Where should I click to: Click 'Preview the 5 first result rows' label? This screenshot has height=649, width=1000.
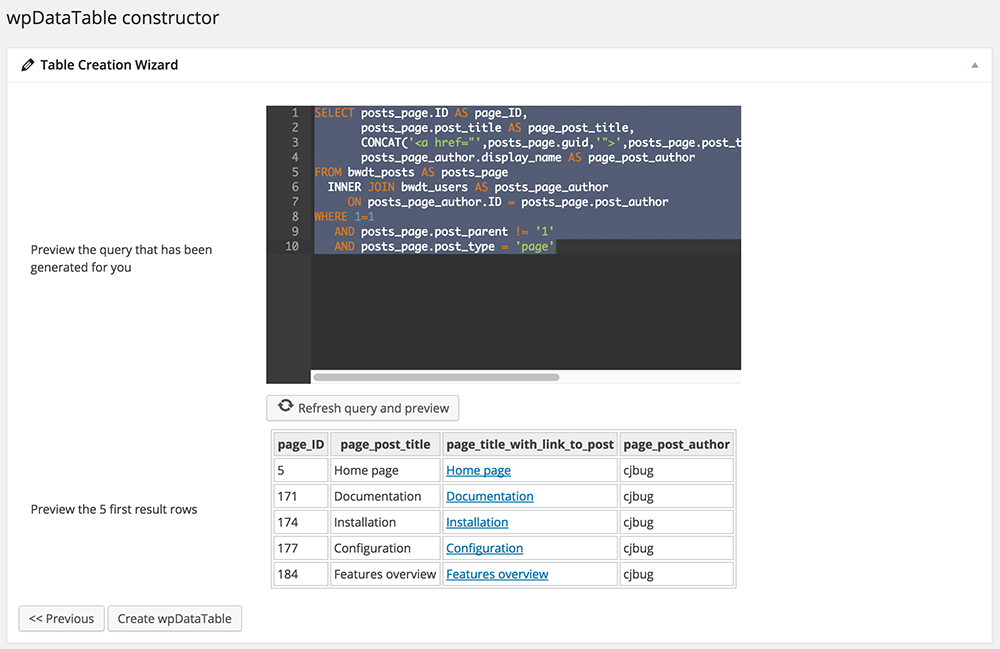tap(114, 509)
